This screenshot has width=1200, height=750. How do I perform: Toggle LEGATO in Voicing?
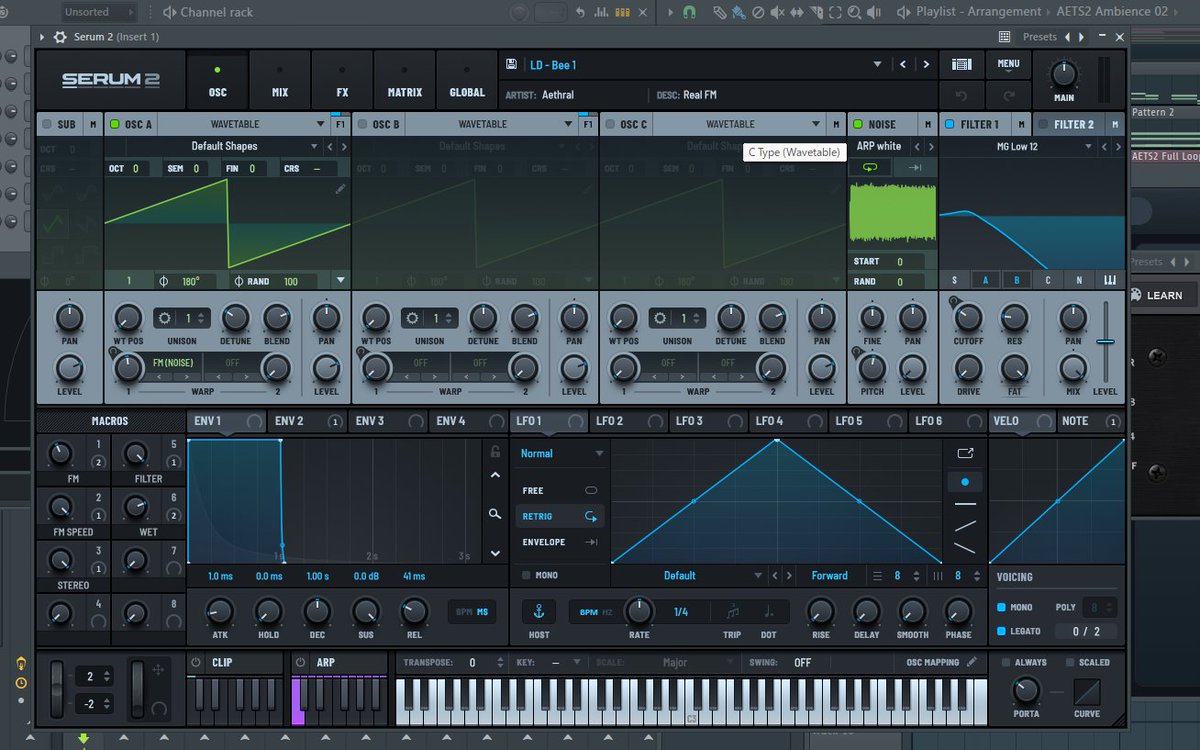point(1001,631)
